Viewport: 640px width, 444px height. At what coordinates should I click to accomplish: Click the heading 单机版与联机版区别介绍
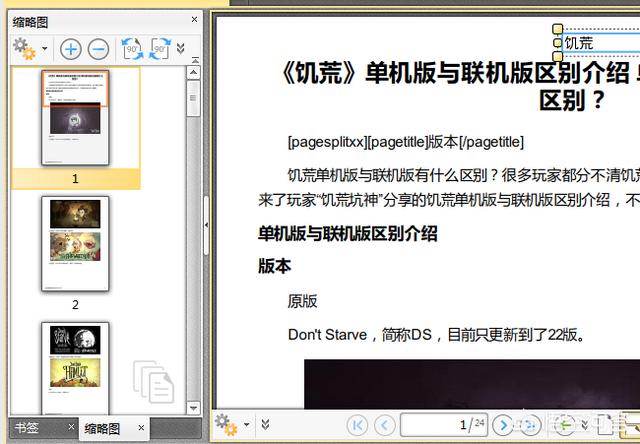click(348, 234)
